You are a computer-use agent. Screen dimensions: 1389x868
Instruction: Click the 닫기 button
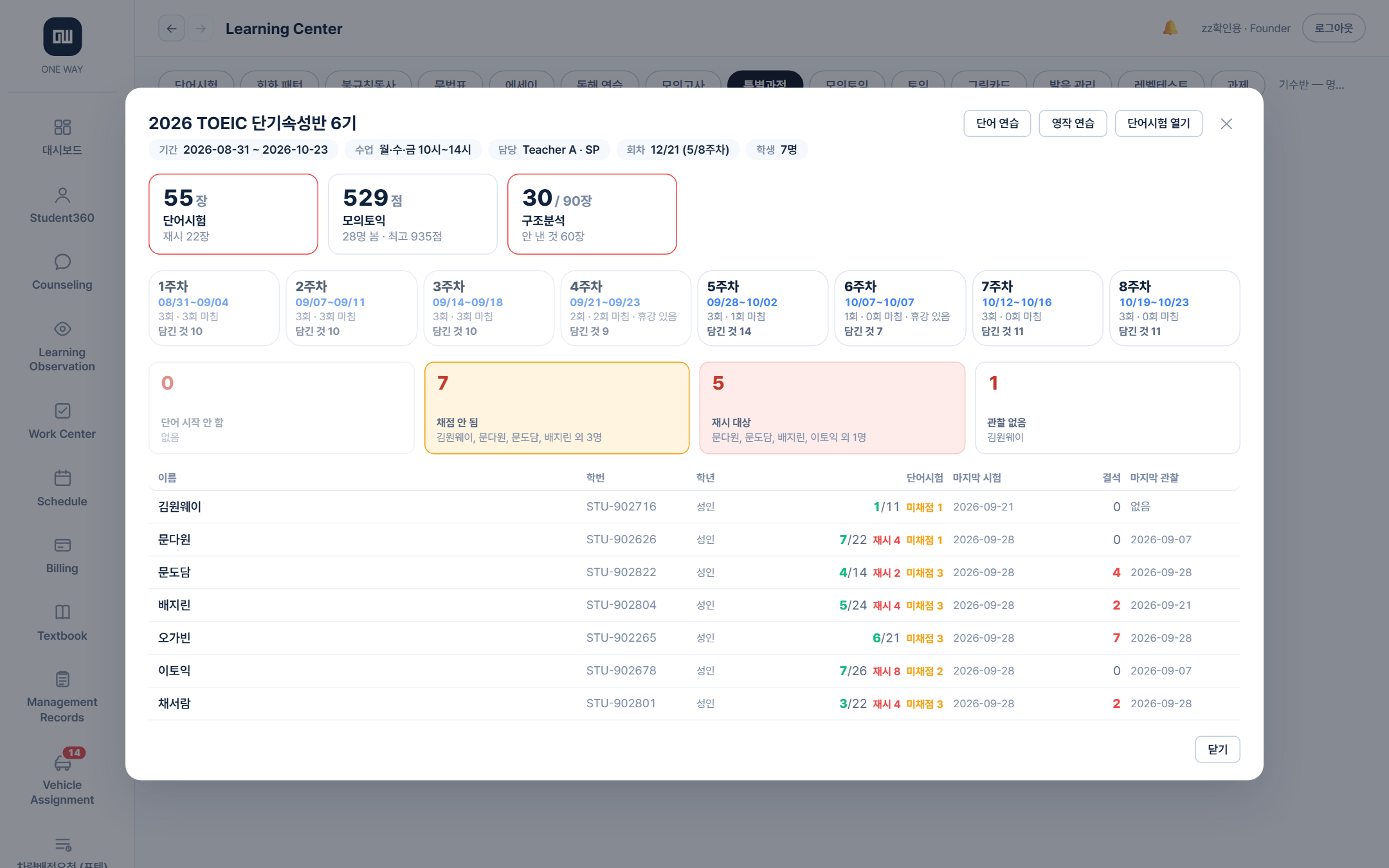coord(1217,749)
